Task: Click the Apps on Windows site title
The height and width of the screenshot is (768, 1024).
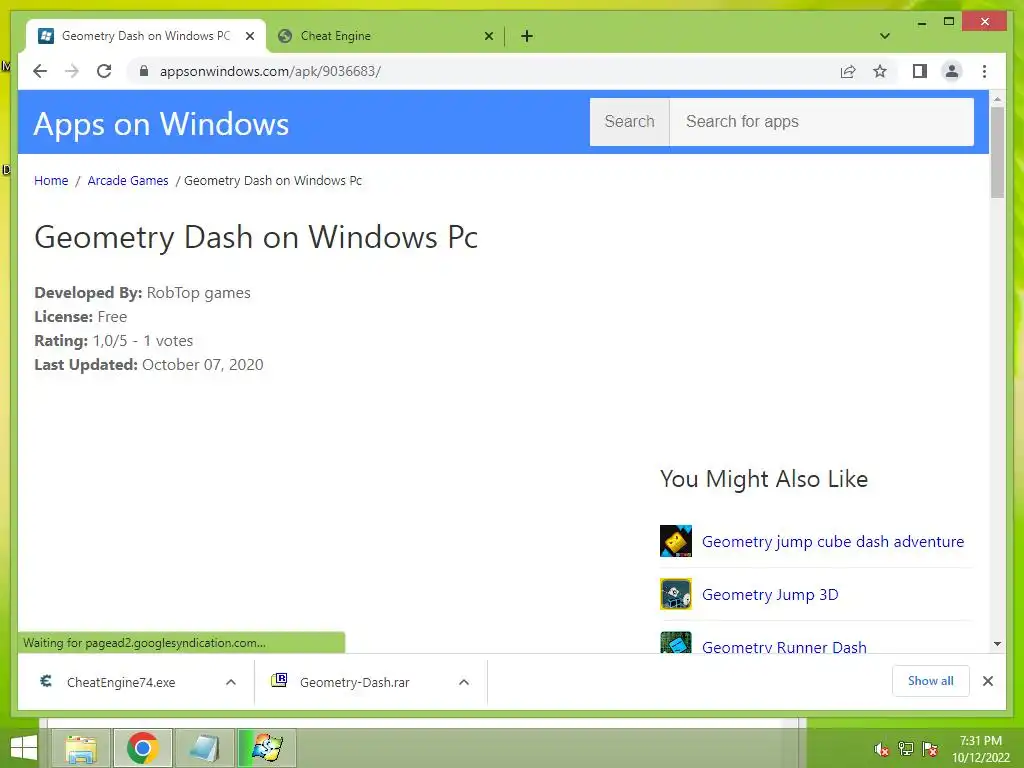Action: [x=161, y=123]
